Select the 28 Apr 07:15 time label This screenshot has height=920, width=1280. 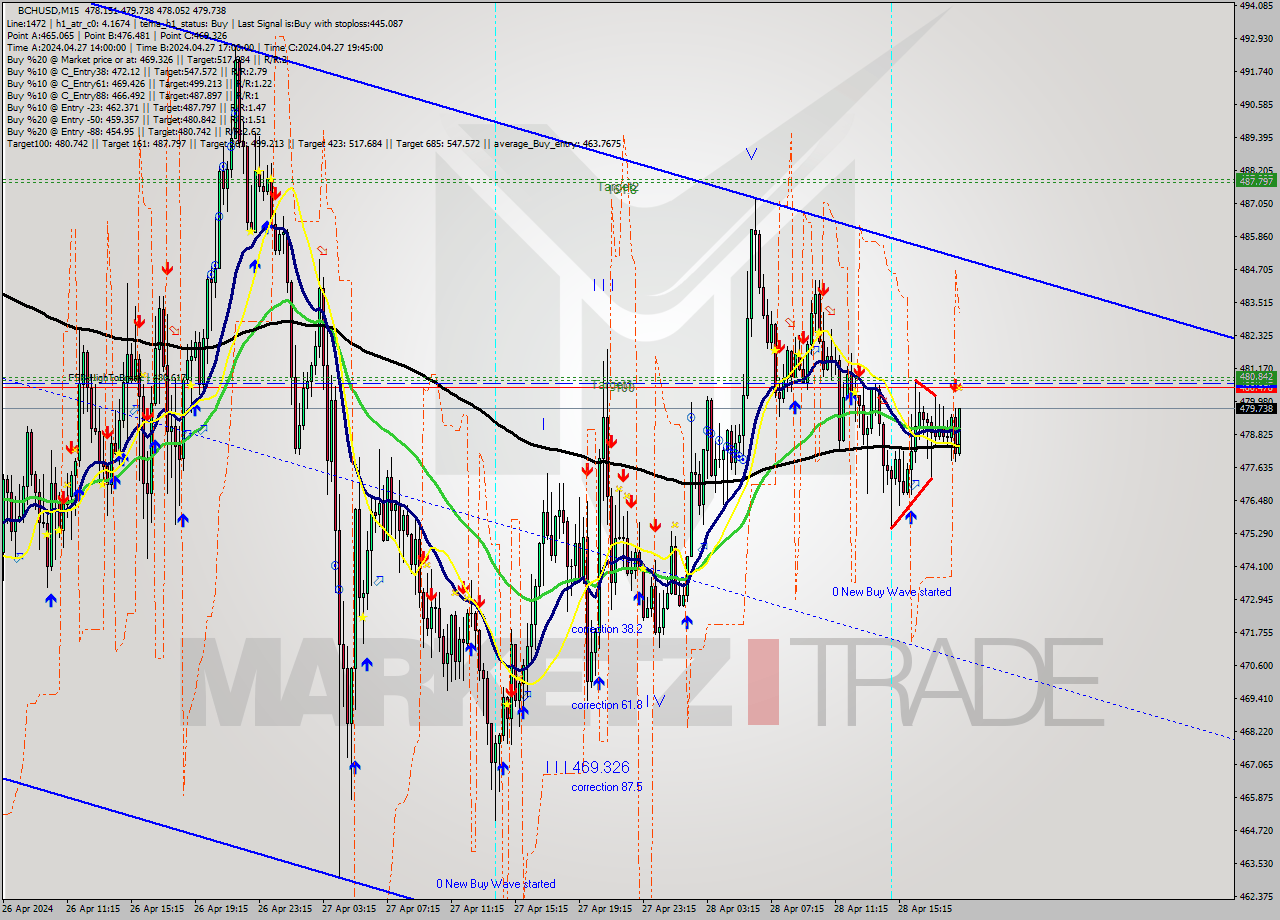pos(796,909)
